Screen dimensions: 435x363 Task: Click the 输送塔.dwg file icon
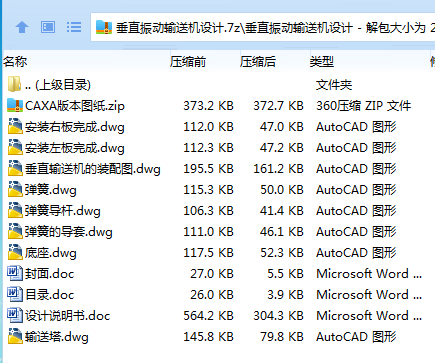15,336
